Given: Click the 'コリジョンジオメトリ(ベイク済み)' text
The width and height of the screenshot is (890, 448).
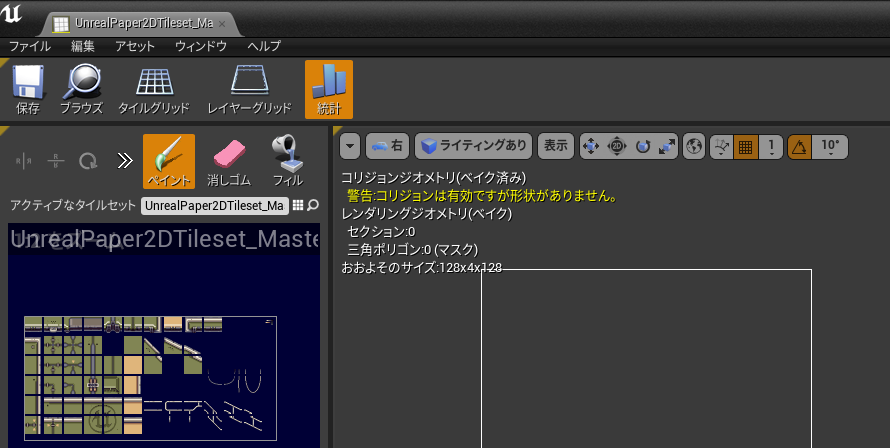Looking at the screenshot, I should coord(433,178).
